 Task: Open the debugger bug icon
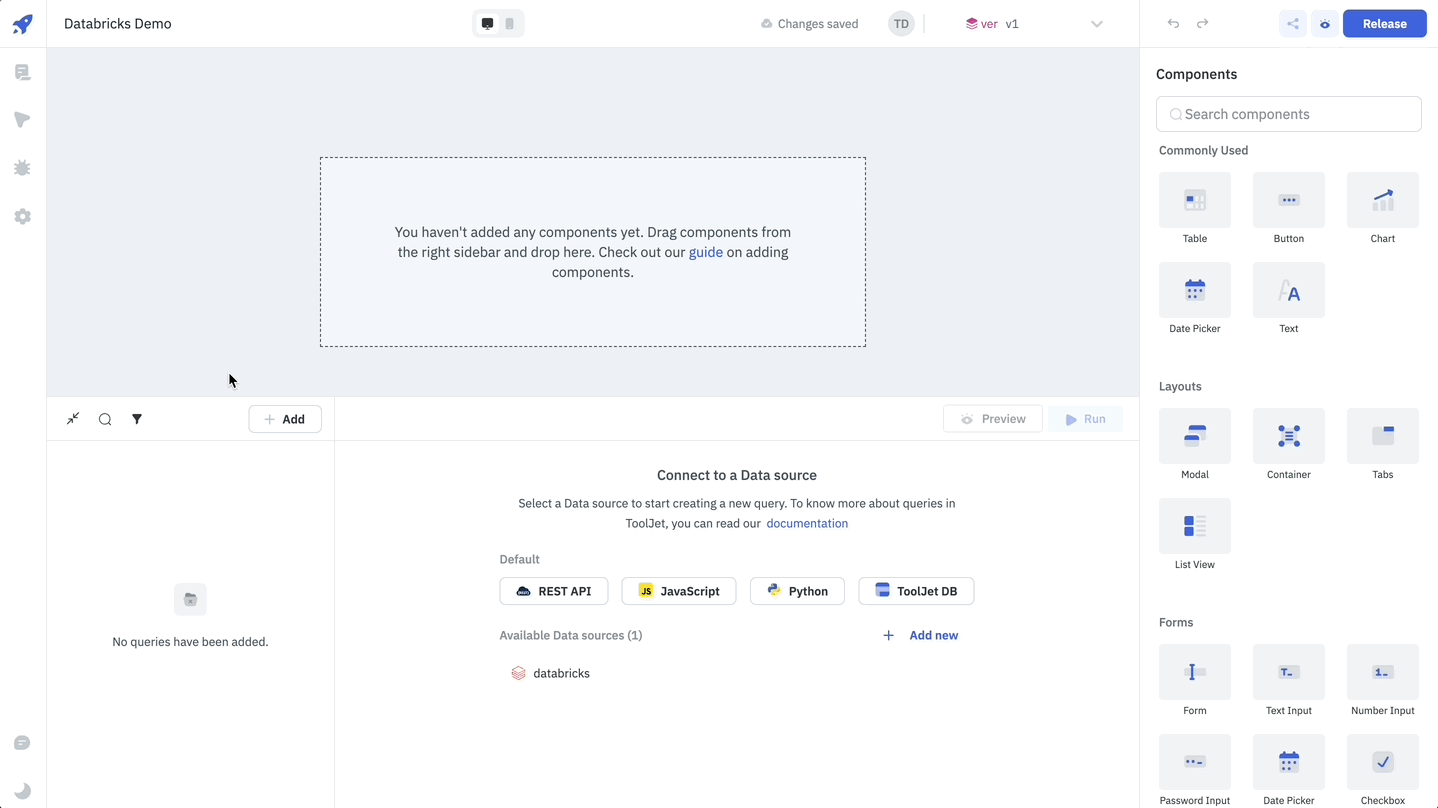click(22, 168)
